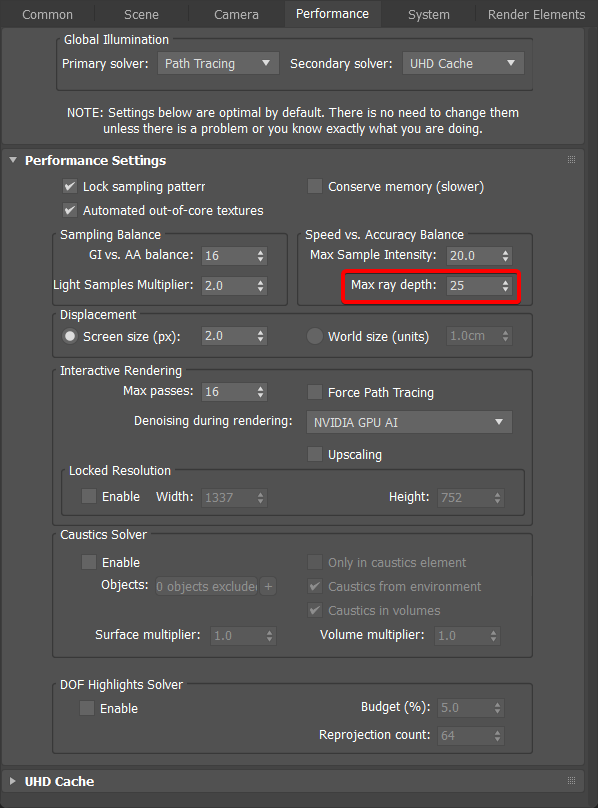Image resolution: width=598 pixels, height=808 pixels.
Task: Click the 0 objects excluded button
Action: coord(206,586)
